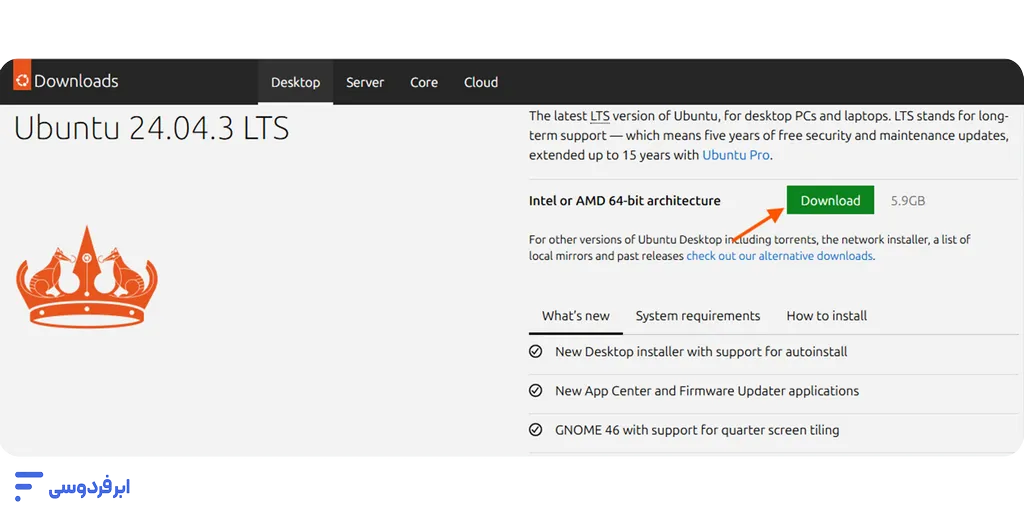Follow the Ubuntu Pro link
Image resolution: width=1024 pixels, height=515 pixels.
click(735, 155)
